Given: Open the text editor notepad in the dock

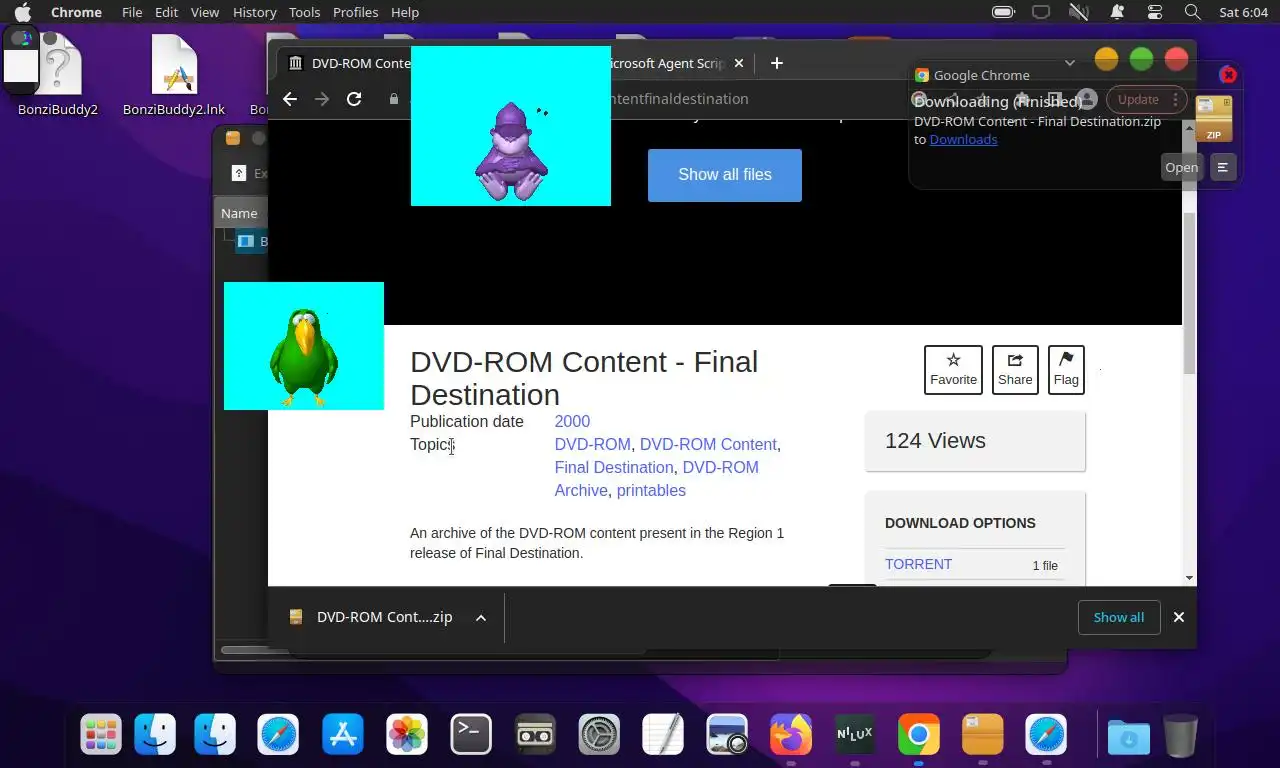Looking at the screenshot, I should (x=663, y=735).
